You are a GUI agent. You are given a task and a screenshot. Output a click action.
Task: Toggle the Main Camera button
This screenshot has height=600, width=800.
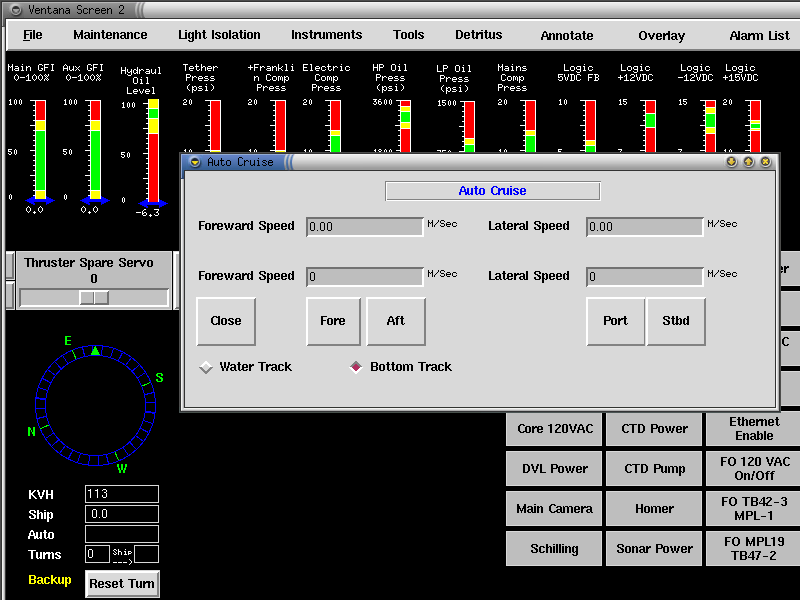[555, 509]
